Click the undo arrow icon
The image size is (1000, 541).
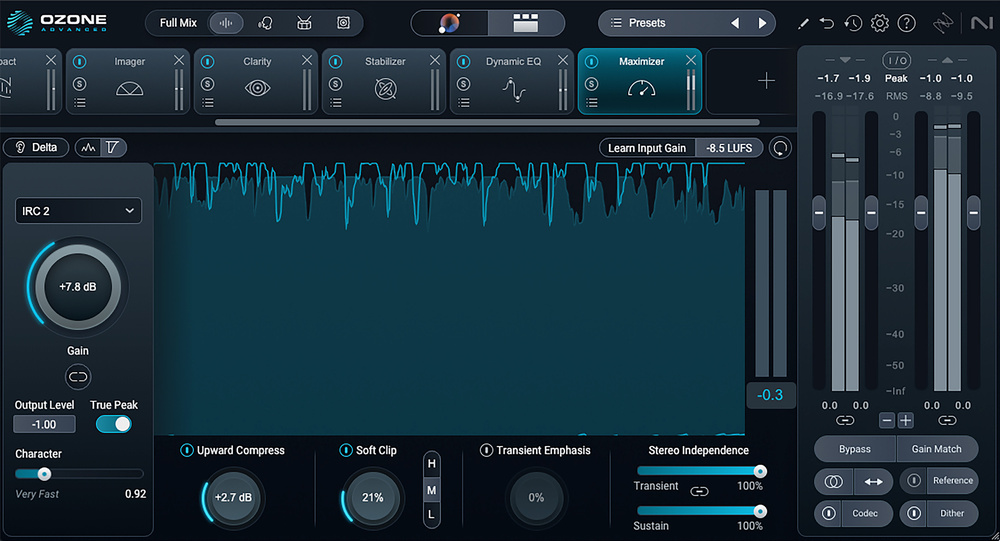pyautogui.click(x=826, y=23)
